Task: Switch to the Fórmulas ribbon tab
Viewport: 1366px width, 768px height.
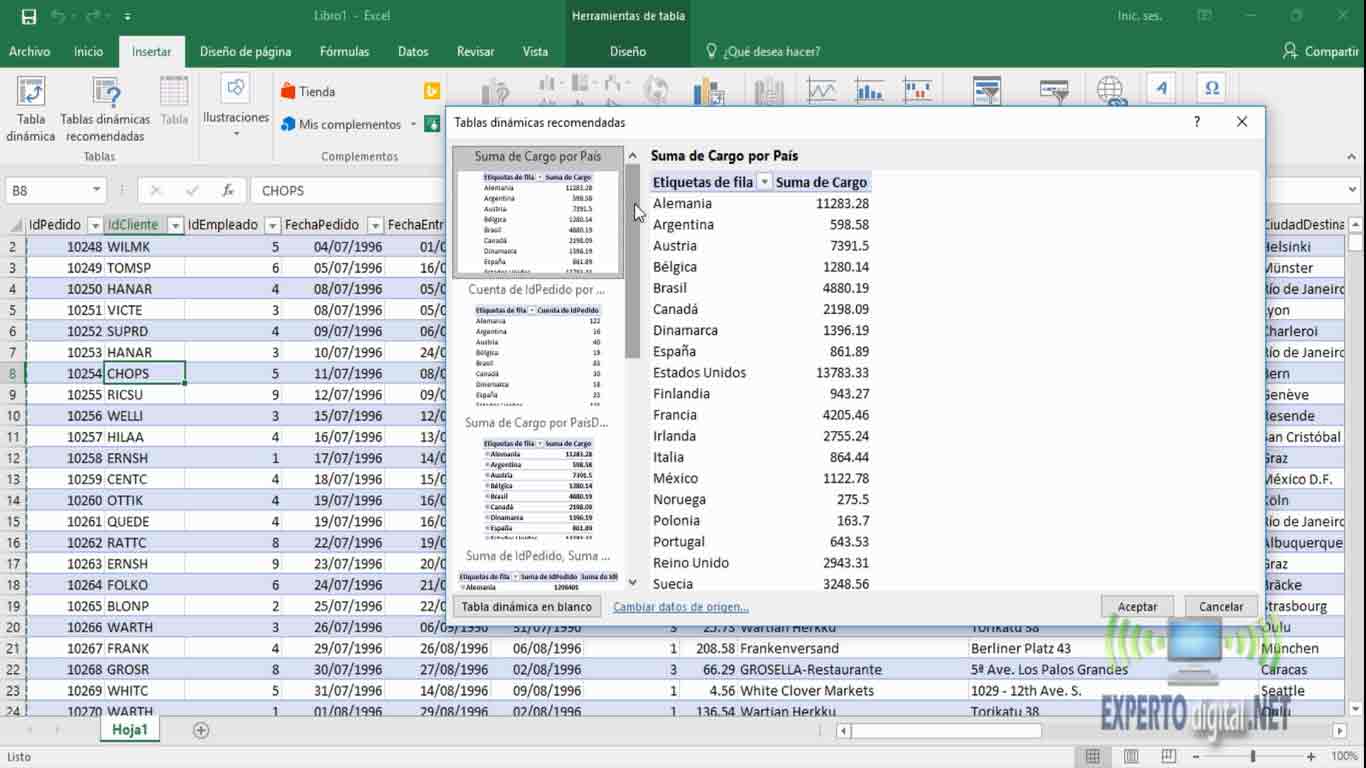Action: (344, 51)
